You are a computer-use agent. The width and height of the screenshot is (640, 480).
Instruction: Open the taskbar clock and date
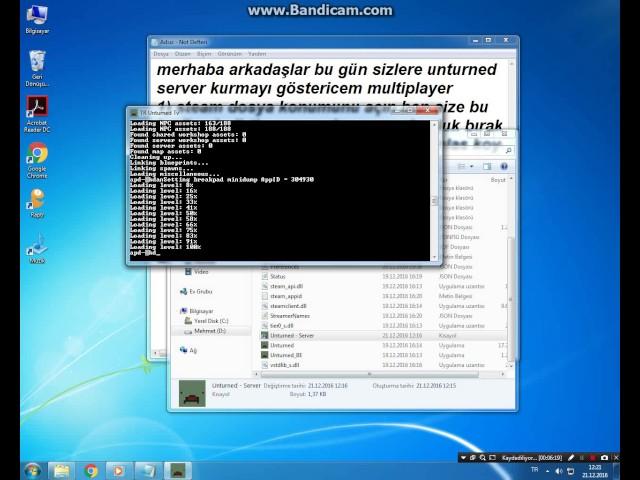(595, 471)
